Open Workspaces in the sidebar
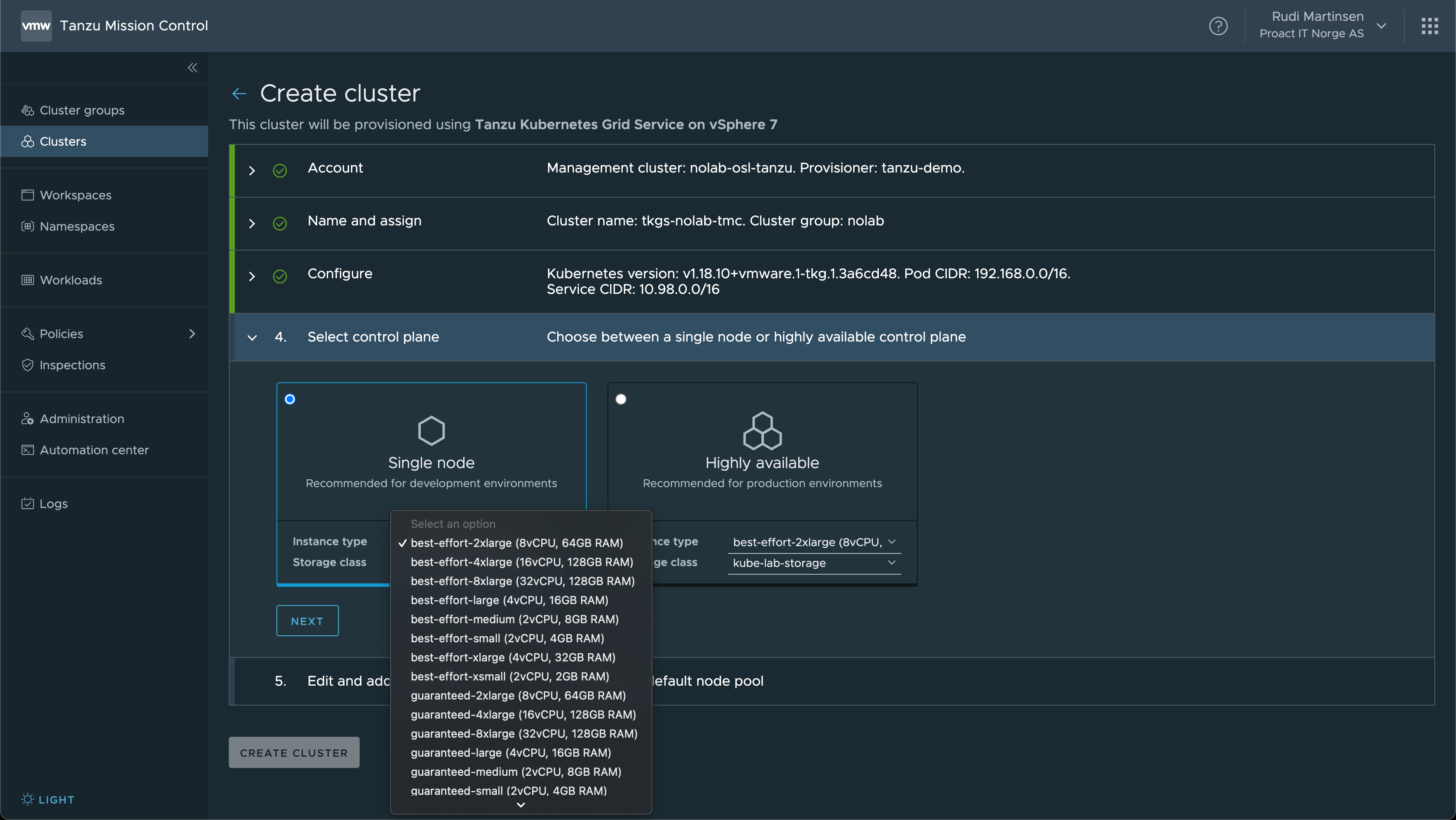This screenshot has width=1456, height=820. (104, 195)
